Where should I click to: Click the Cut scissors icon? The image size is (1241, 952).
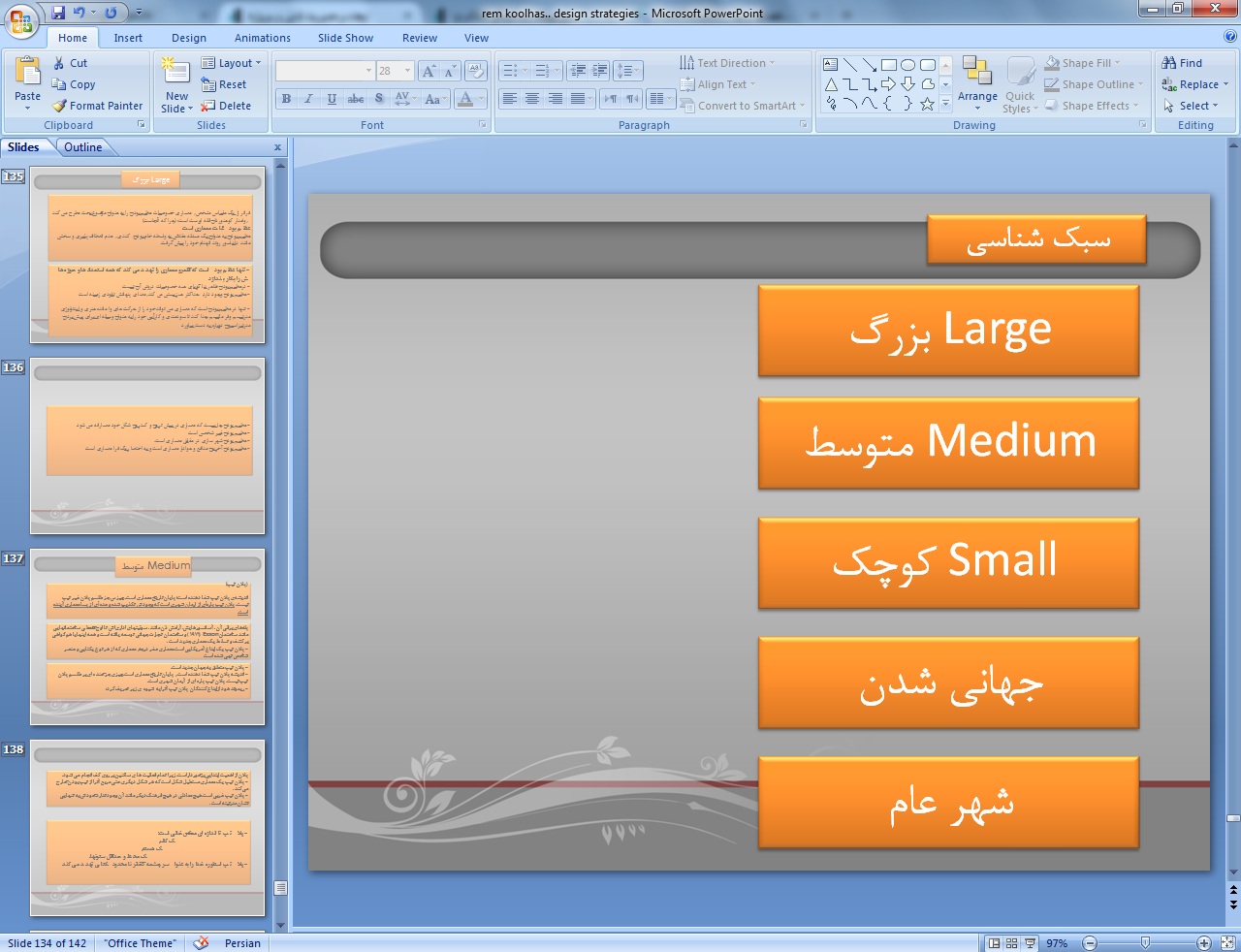pyautogui.click(x=59, y=63)
